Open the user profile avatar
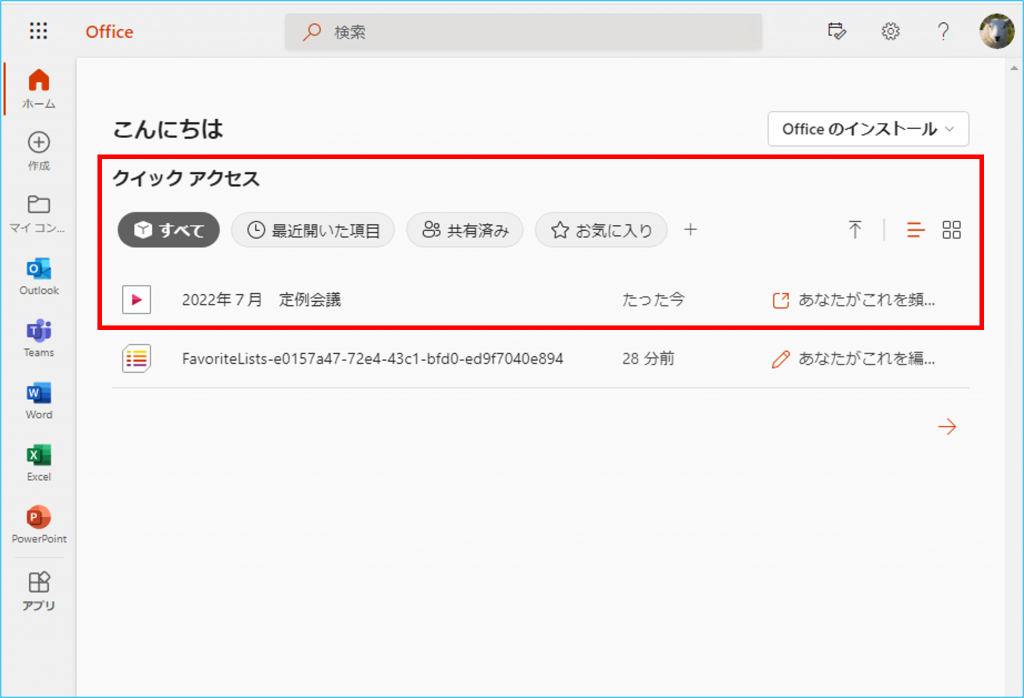This screenshot has width=1024, height=698. tap(996, 31)
